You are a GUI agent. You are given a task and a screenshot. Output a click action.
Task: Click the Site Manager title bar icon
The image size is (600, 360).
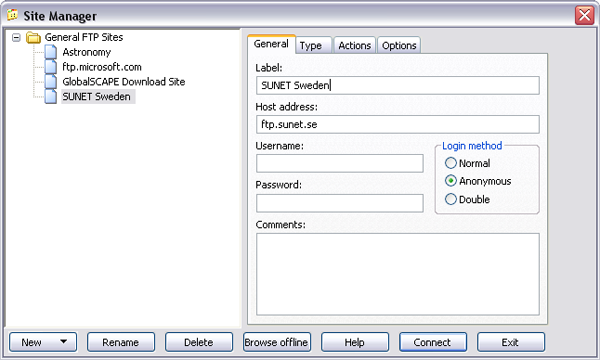(13, 15)
